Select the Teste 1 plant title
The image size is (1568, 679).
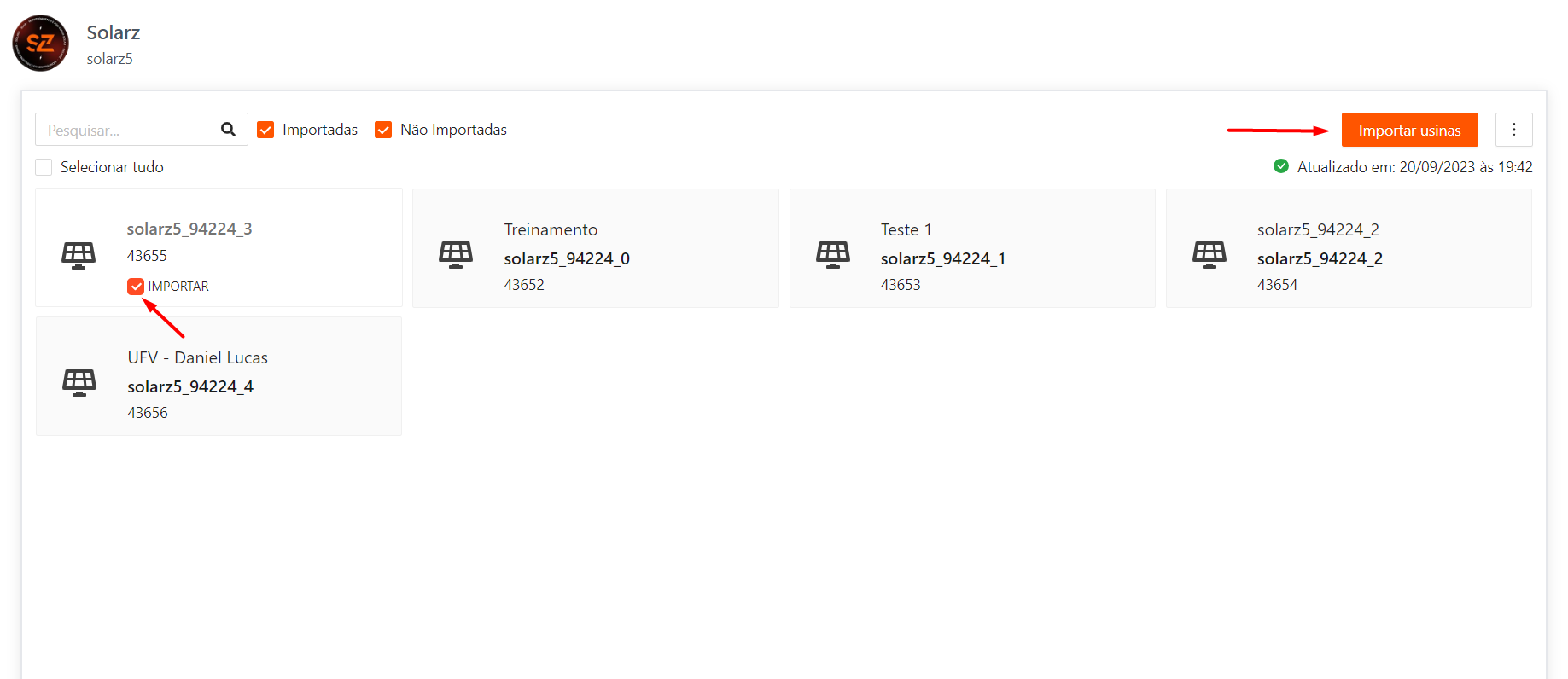(x=906, y=229)
